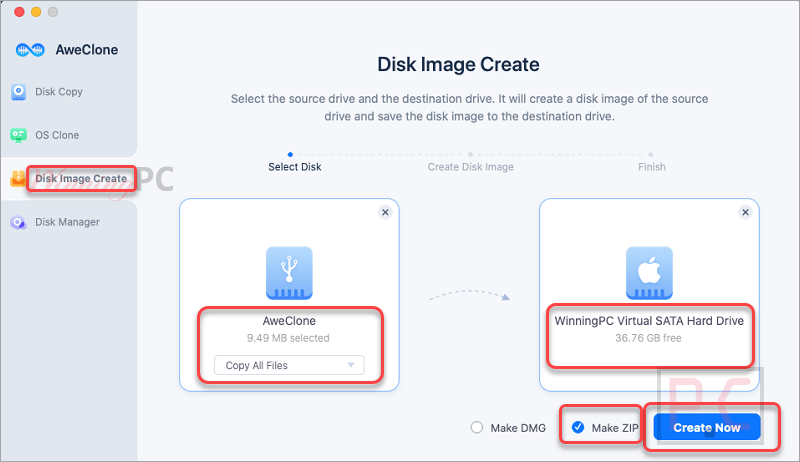Click the Select Disk progress dot
The image size is (800, 462).
[x=290, y=155]
